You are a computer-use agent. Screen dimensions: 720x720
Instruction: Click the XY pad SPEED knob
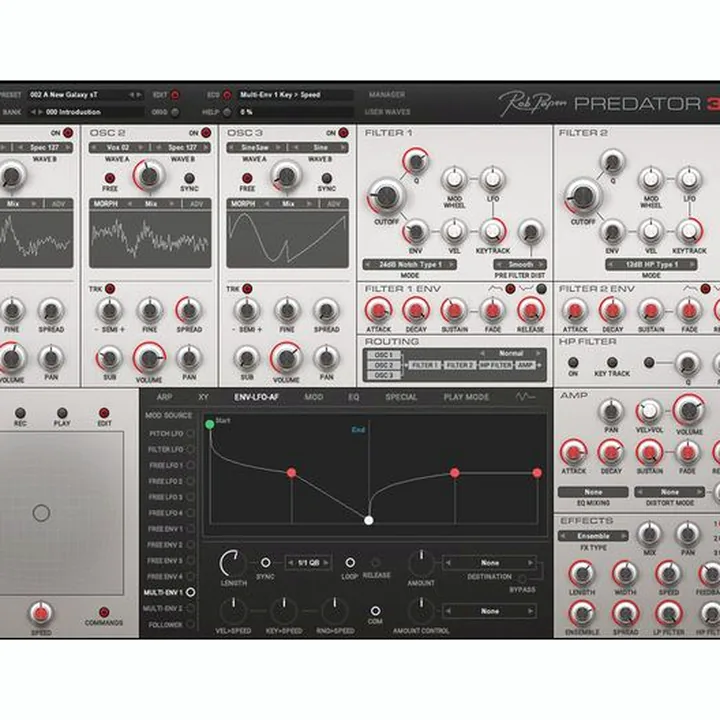pyautogui.click(x=41, y=613)
